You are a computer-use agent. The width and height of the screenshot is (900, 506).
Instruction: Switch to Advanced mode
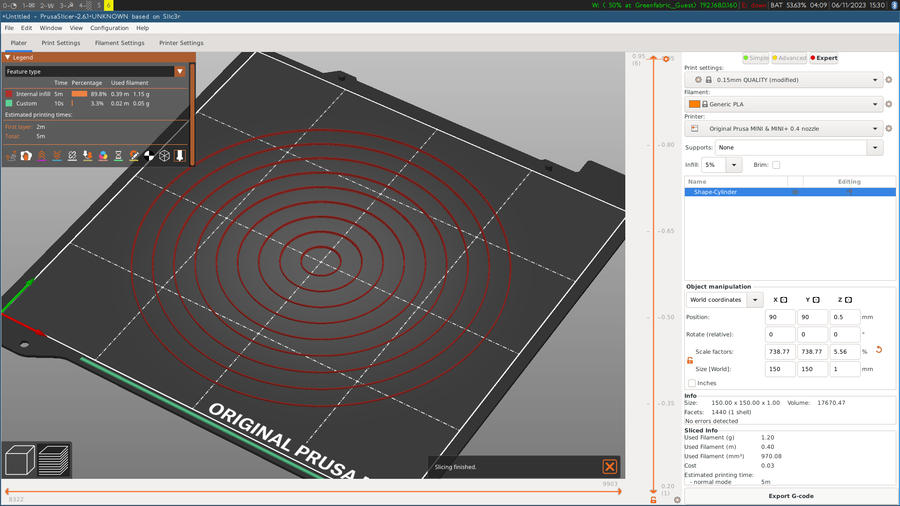(x=789, y=58)
